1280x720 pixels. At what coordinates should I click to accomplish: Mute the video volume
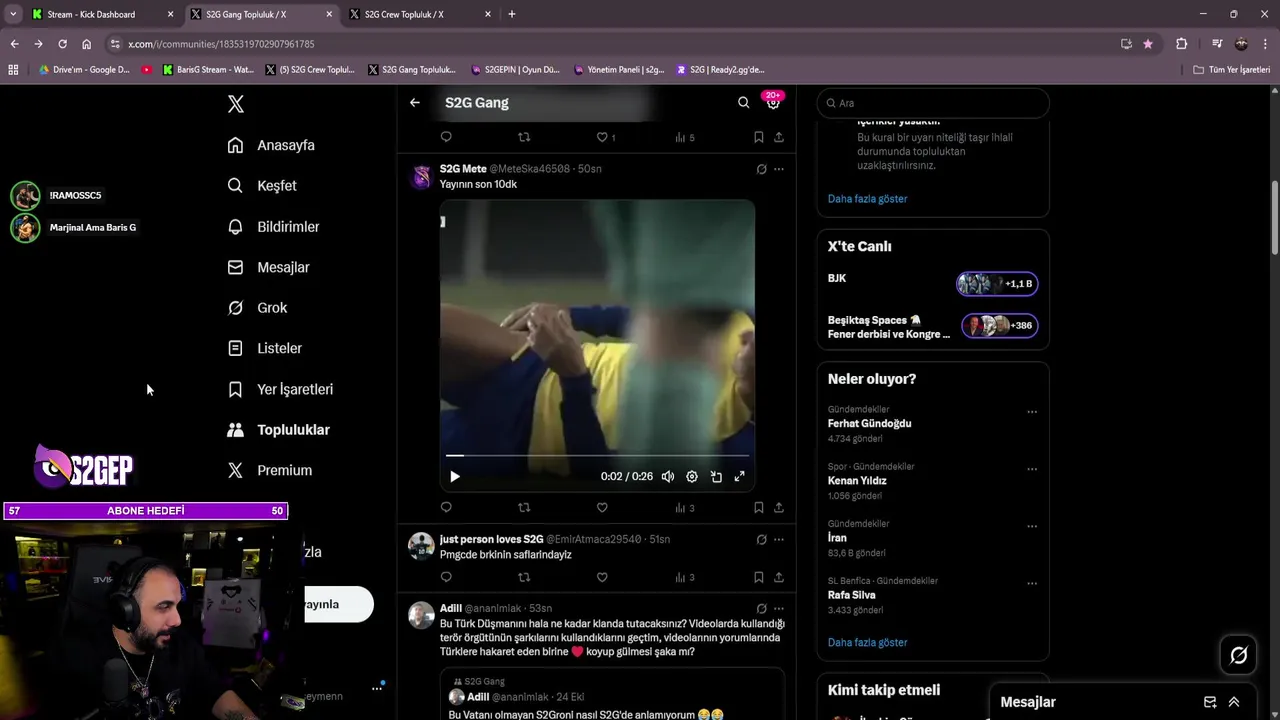(668, 477)
